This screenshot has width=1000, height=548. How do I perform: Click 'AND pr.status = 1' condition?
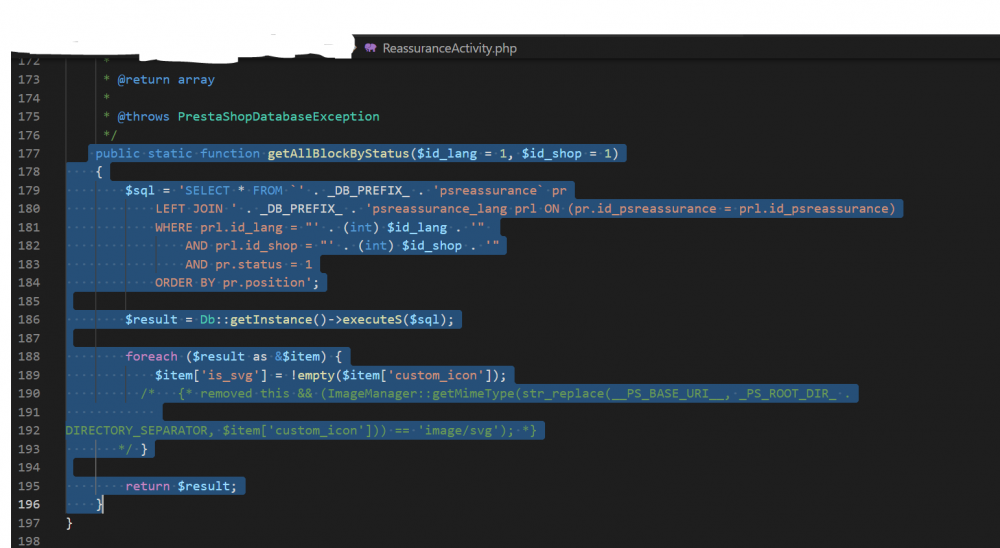(249, 264)
